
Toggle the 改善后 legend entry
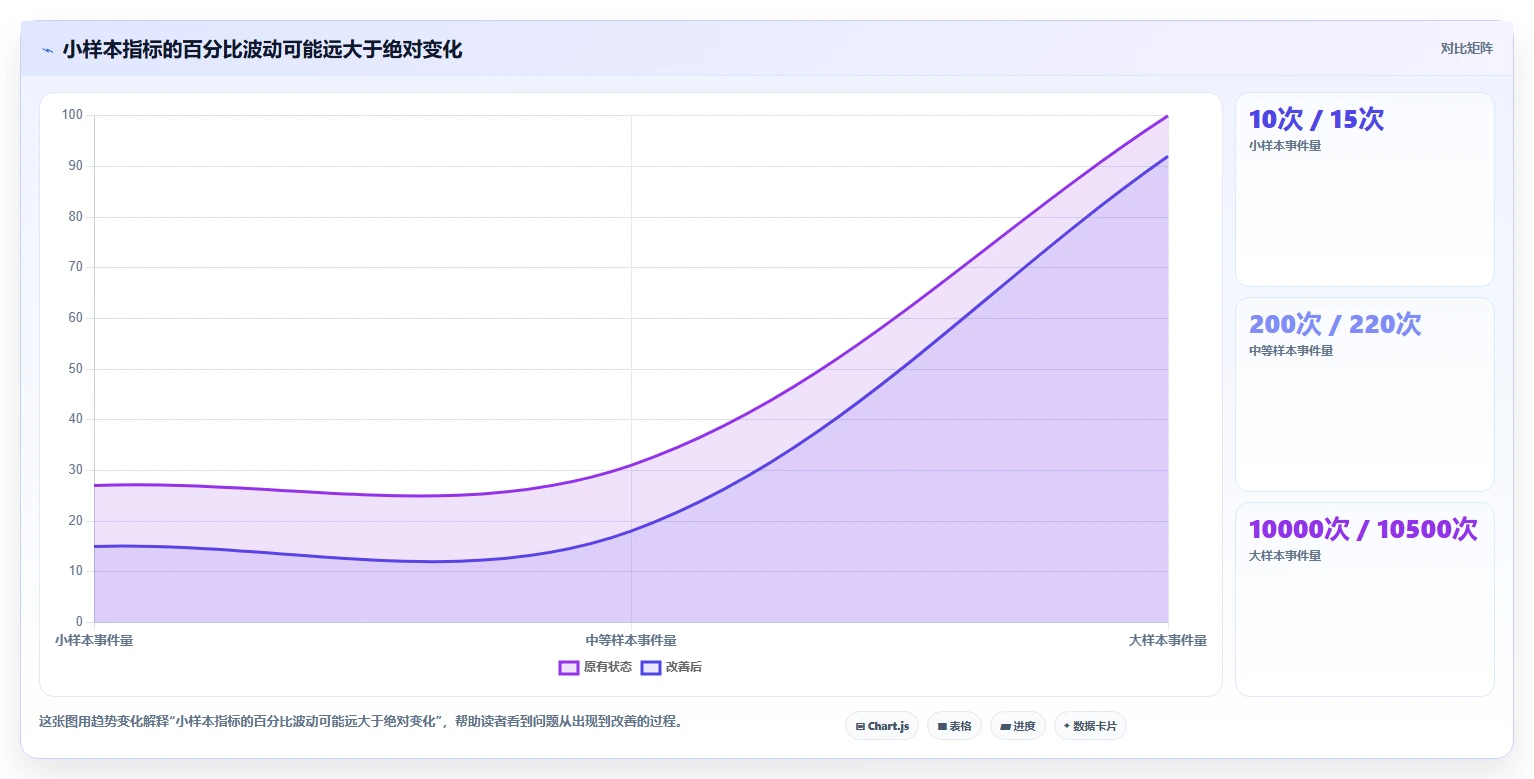click(x=671, y=667)
